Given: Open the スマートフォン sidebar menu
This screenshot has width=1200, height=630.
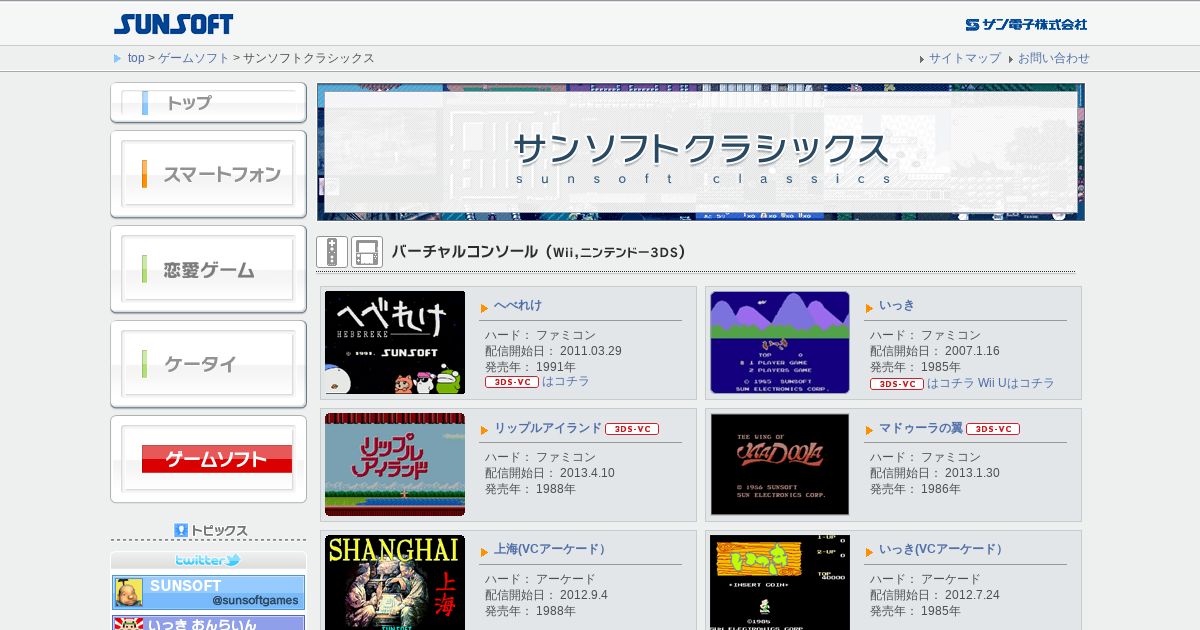Looking at the screenshot, I should 208,174.
